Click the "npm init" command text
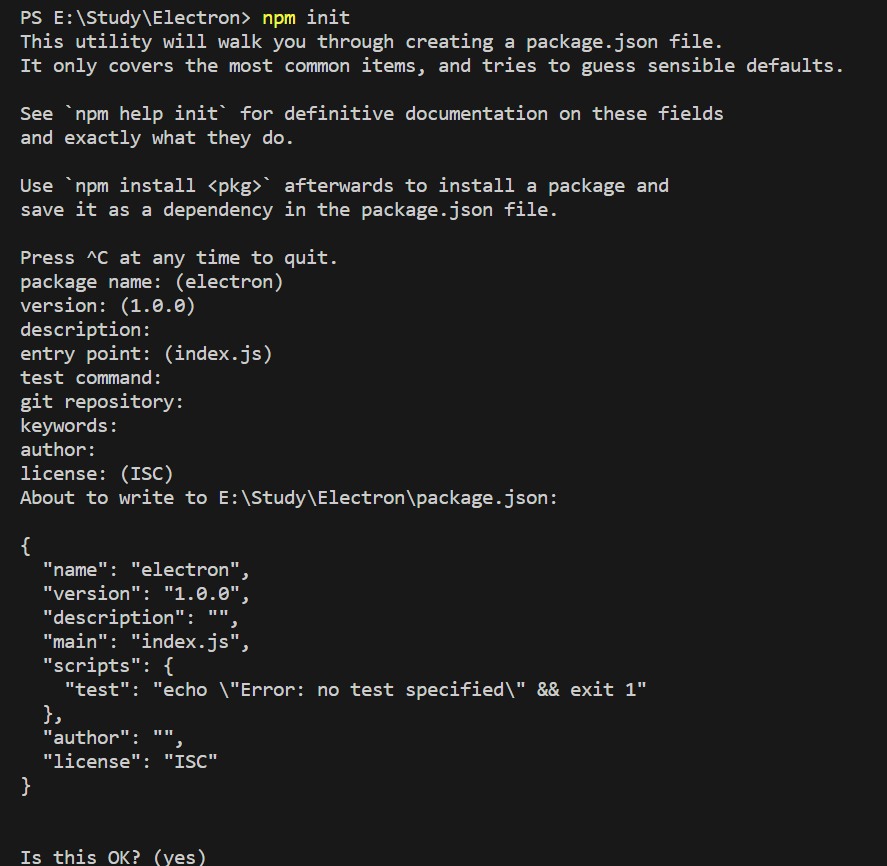This screenshot has height=866, width=887. [306, 18]
